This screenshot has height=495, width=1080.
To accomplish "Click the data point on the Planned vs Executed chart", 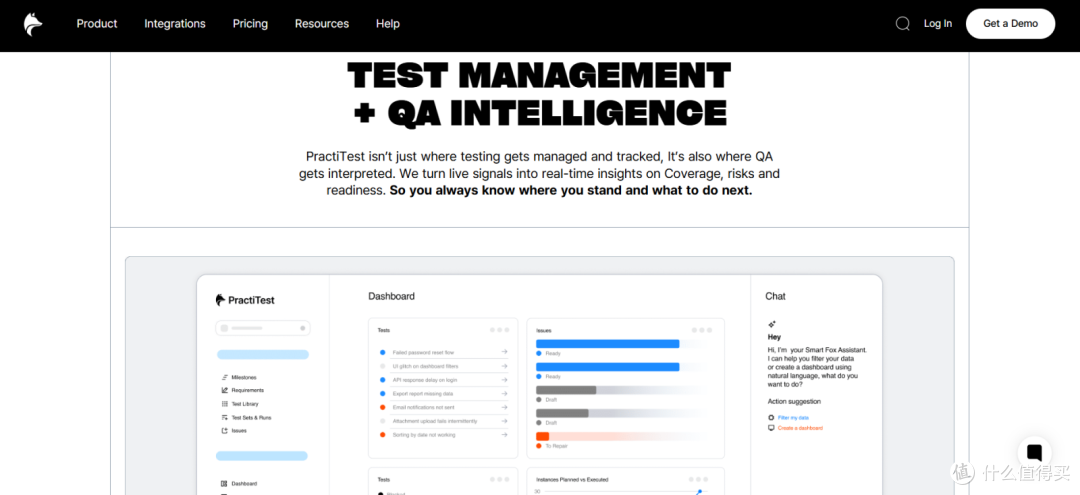I will (x=699, y=492).
